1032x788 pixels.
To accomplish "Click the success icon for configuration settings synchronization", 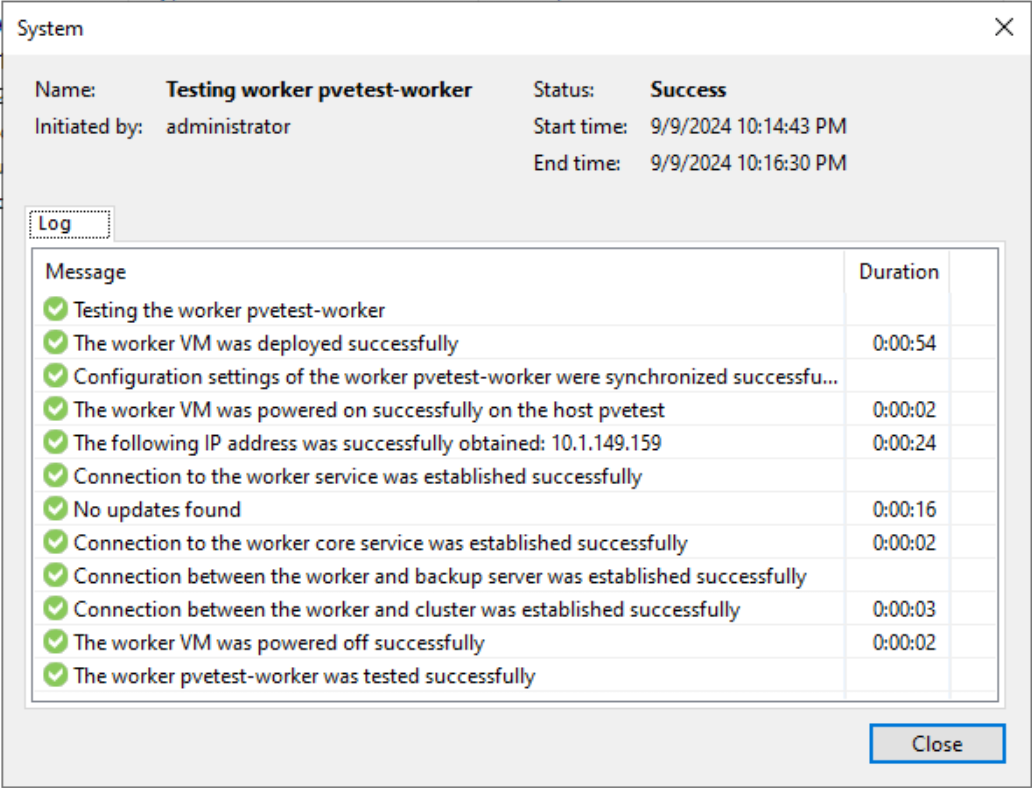I will [x=55, y=375].
